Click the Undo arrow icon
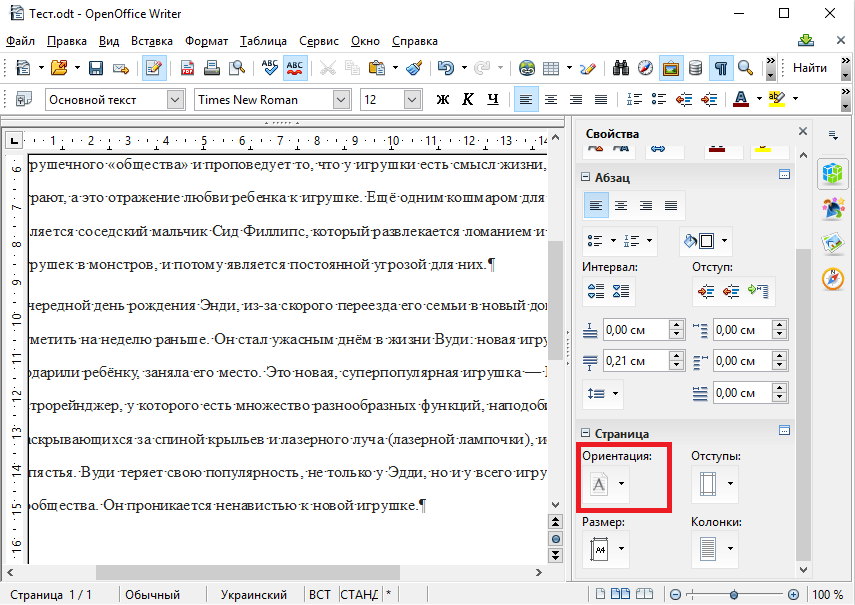855x605 pixels. coord(445,68)
